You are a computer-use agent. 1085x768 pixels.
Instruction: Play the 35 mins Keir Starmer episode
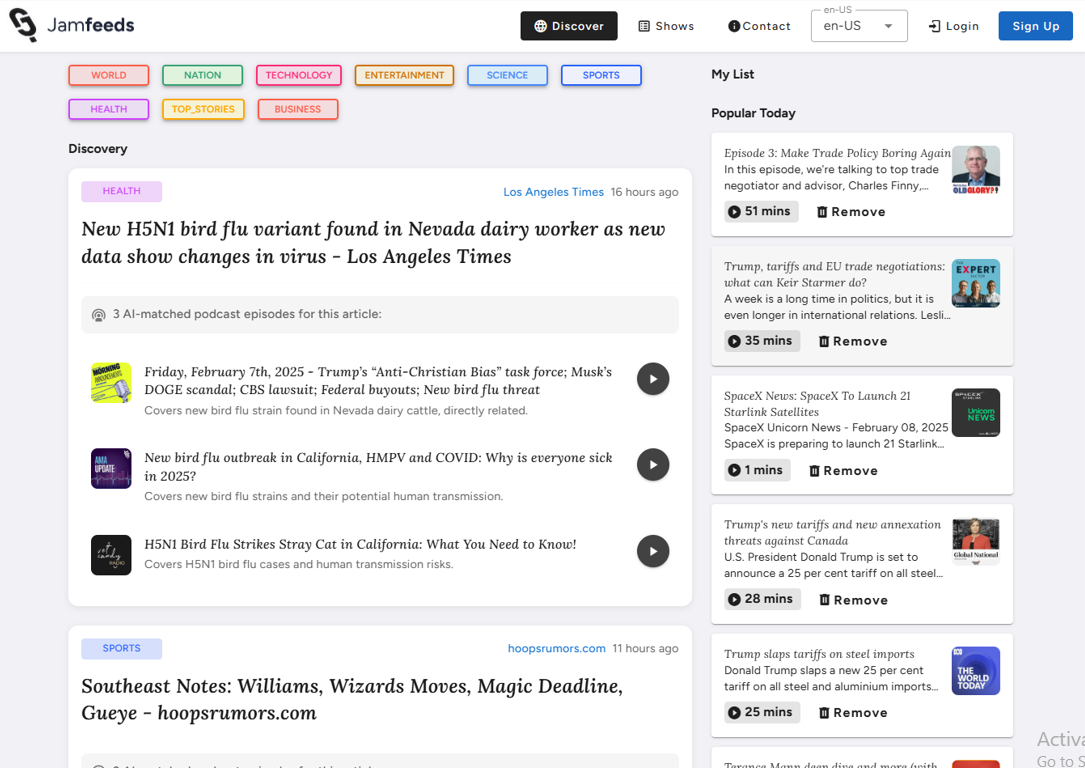point(762,341)
